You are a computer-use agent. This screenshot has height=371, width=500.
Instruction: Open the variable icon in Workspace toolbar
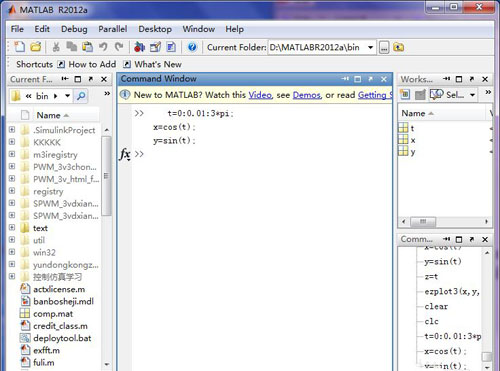[x=420, y=95]
